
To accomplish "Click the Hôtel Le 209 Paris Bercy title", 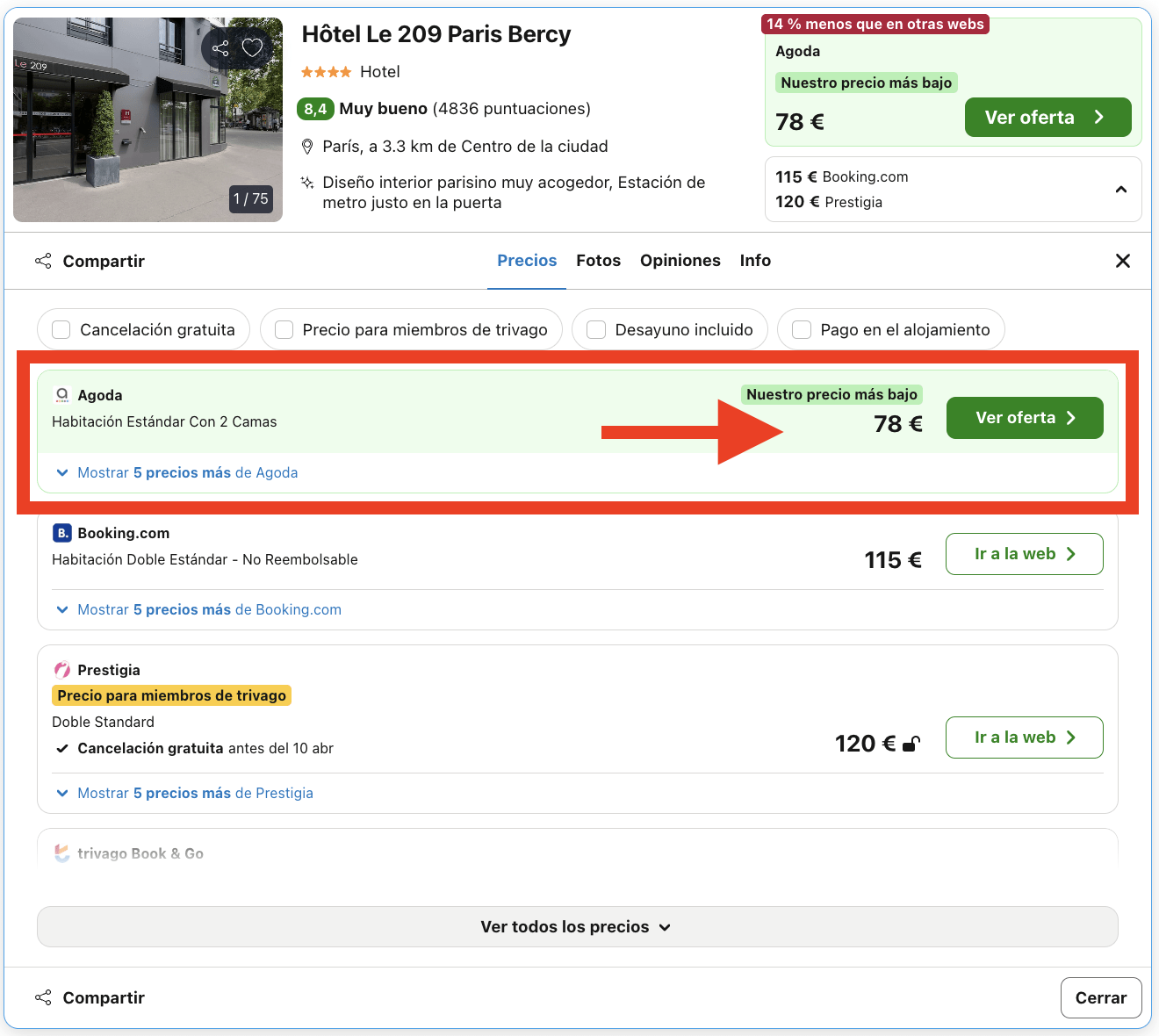I will [436, 34].
